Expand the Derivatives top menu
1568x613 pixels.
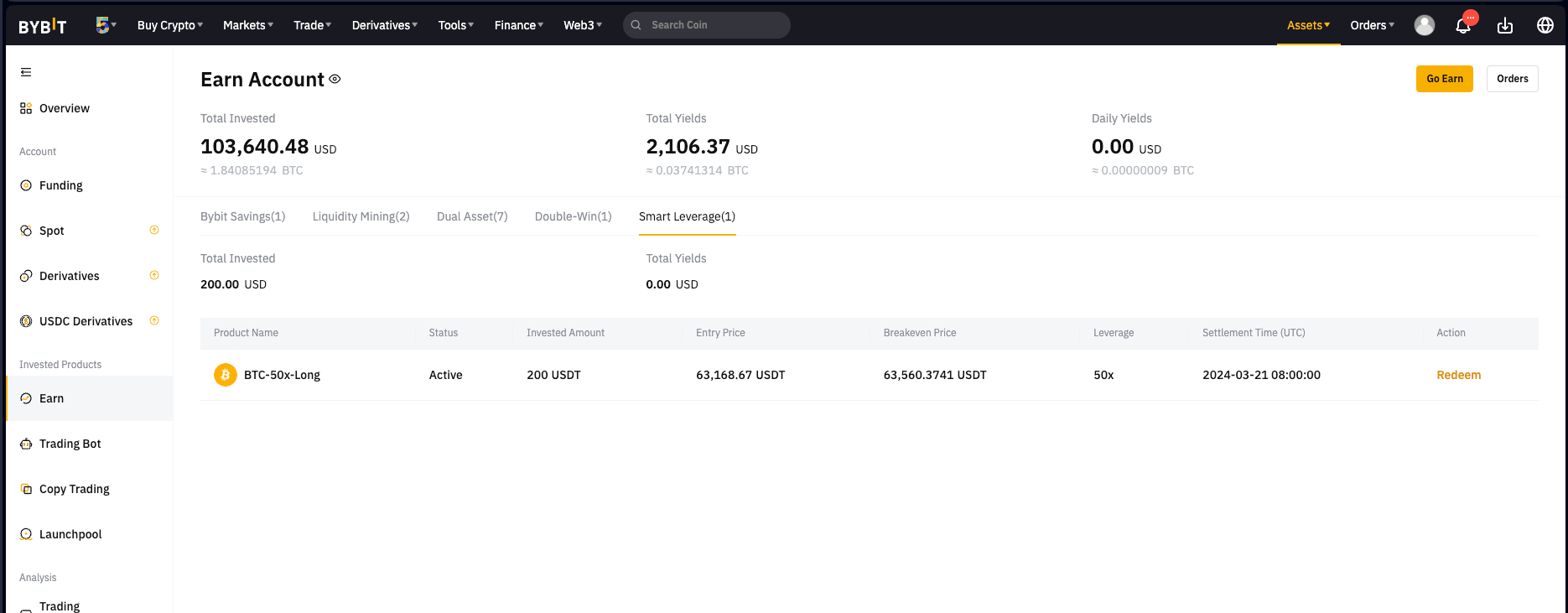(x=385, y=25)
